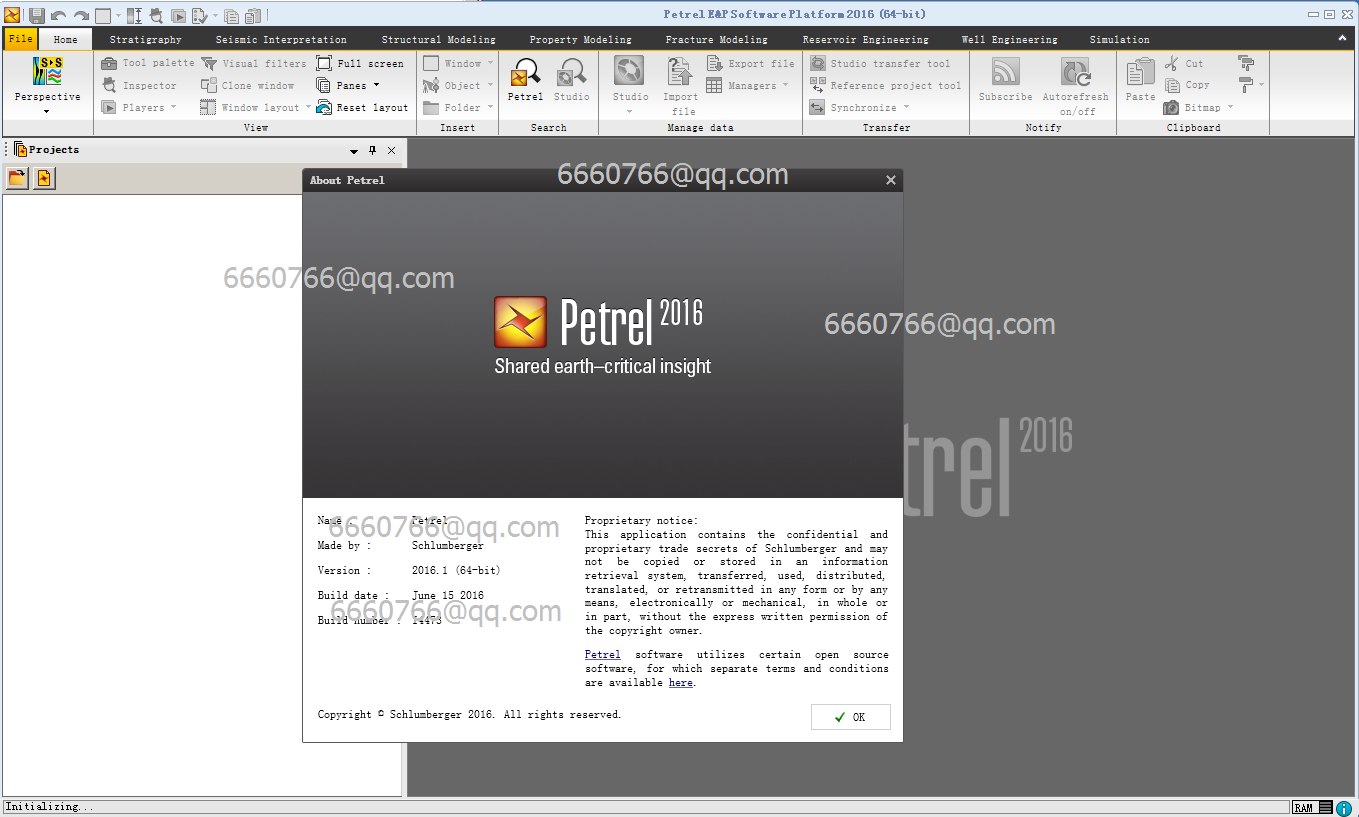Switch to the Property Modeling tab

coord(581,40)
